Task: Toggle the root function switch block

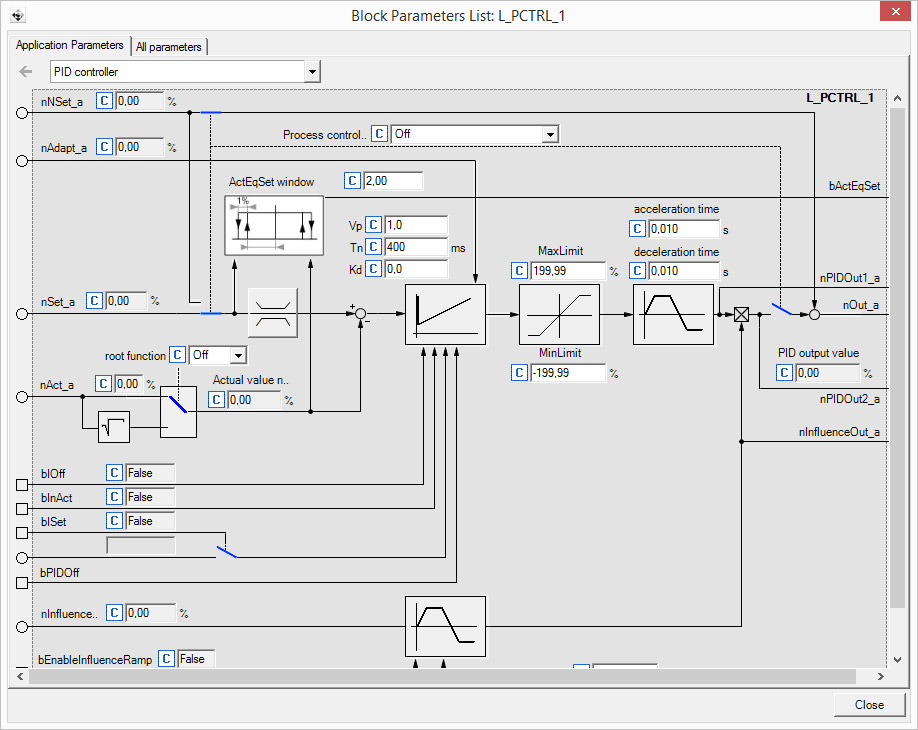Action: [178, 412]
